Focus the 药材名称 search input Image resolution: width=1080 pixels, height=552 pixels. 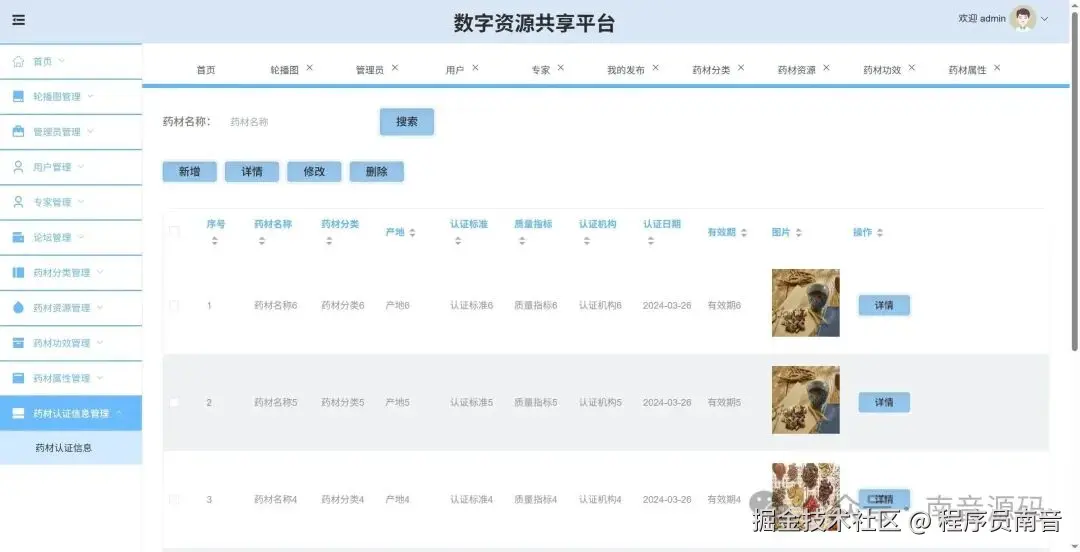pos(296,122)
